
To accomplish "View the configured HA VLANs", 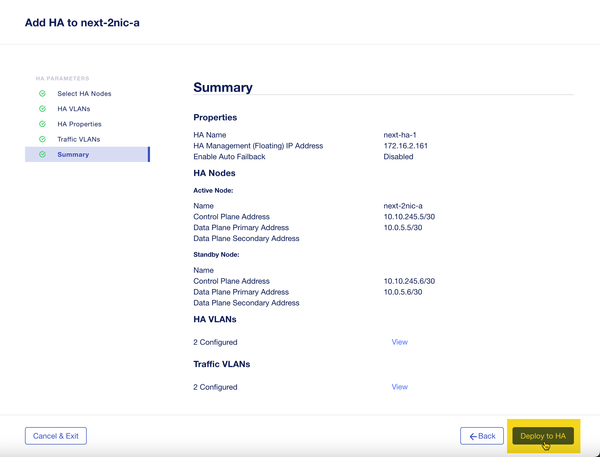I will [399, 342].
